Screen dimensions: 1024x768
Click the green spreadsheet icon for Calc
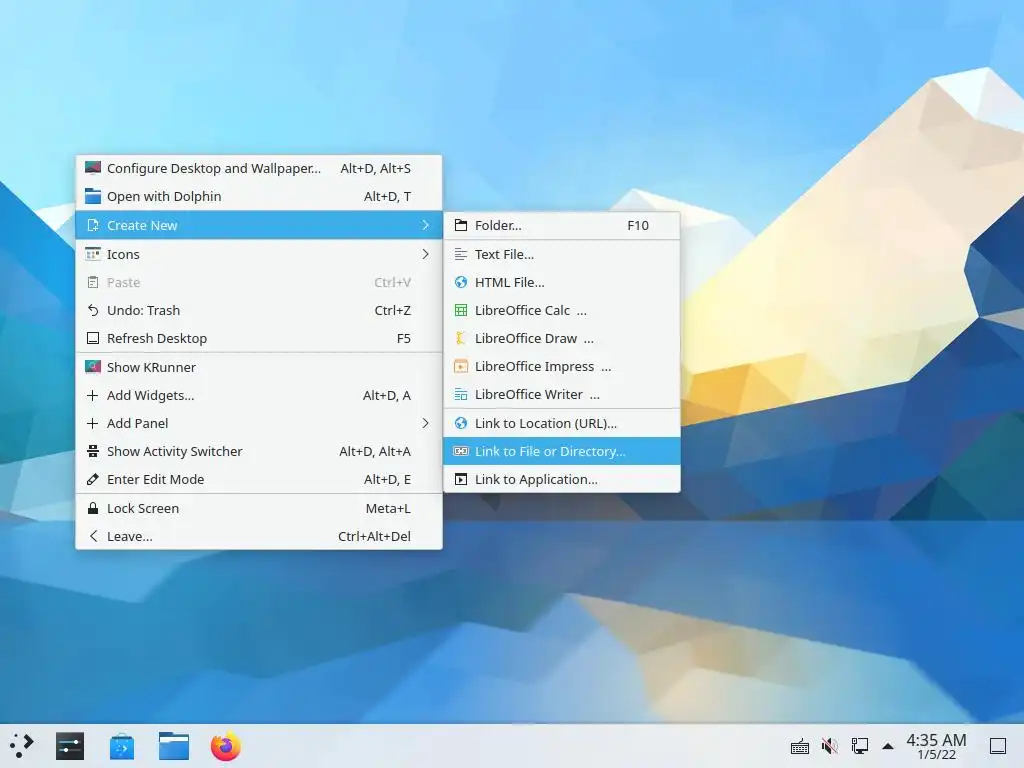pyautogui.click(x=460, y=310)
